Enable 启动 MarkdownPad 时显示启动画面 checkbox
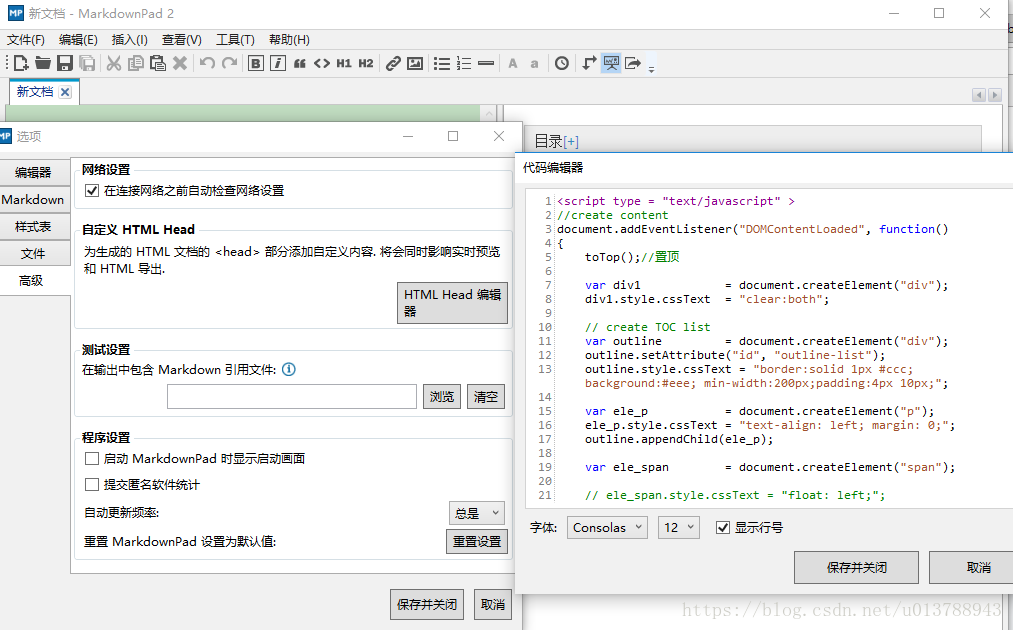 click(x=92, y=459)
